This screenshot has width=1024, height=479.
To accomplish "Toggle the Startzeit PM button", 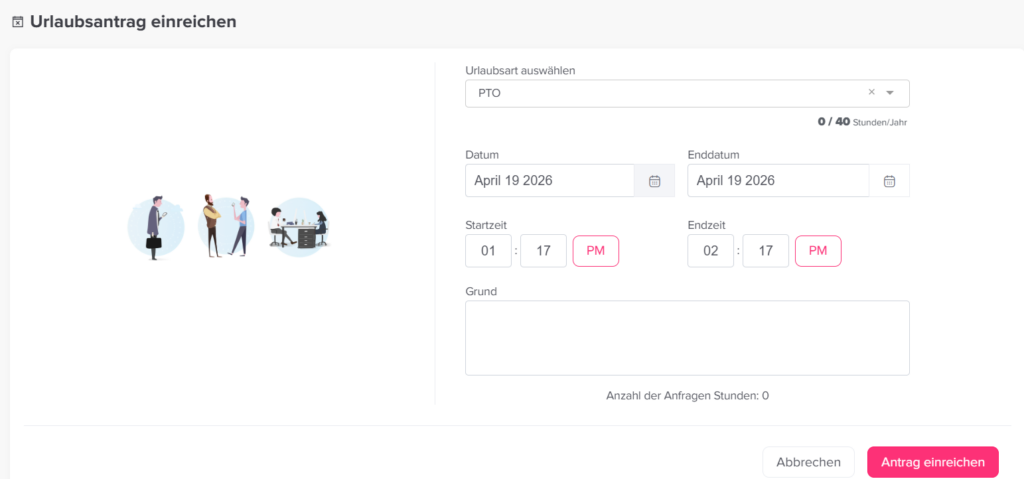I will 596,251.
